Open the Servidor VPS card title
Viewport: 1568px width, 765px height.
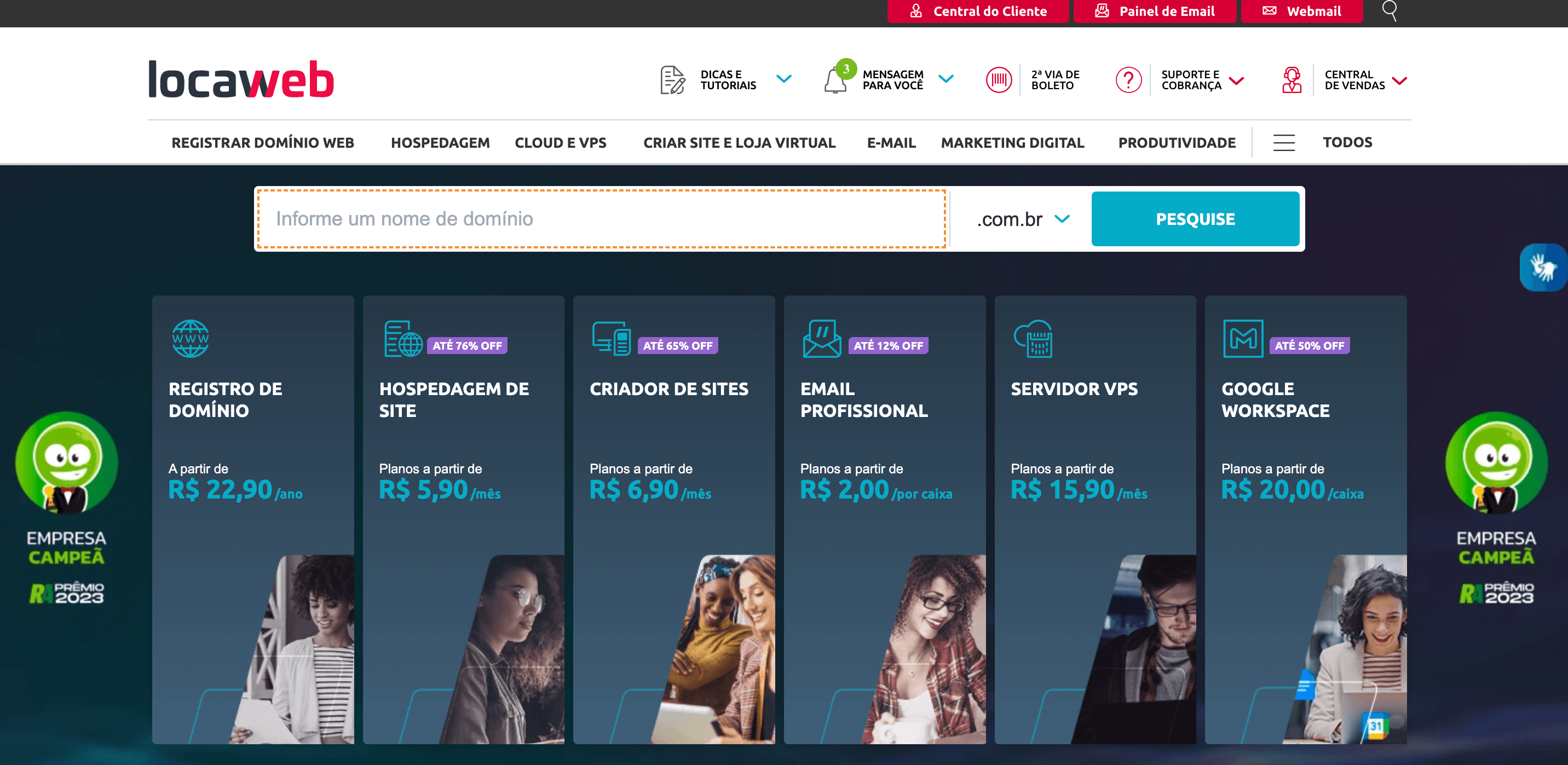(x=1074, y=389)
